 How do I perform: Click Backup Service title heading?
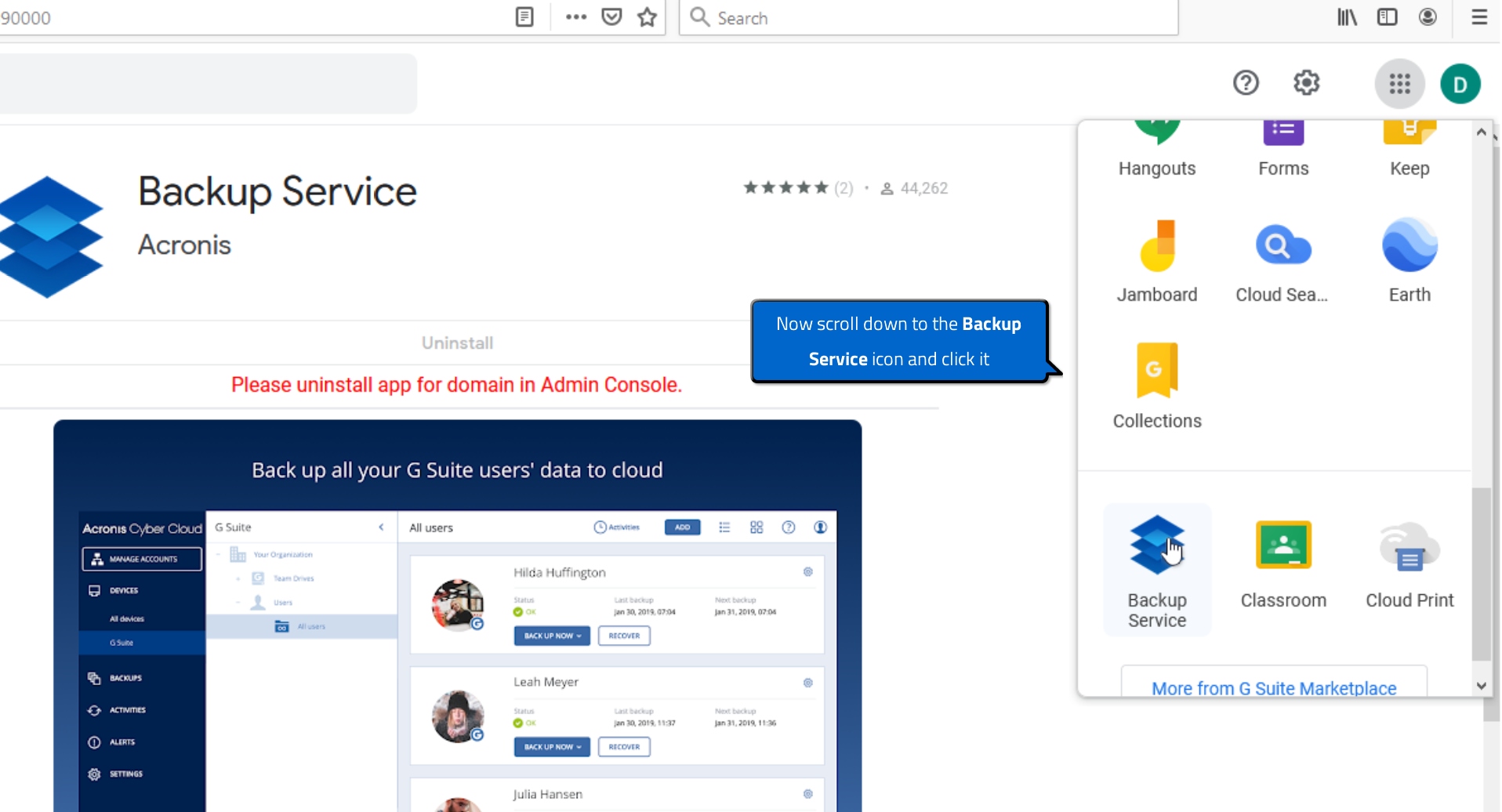(x=278, y=193)
